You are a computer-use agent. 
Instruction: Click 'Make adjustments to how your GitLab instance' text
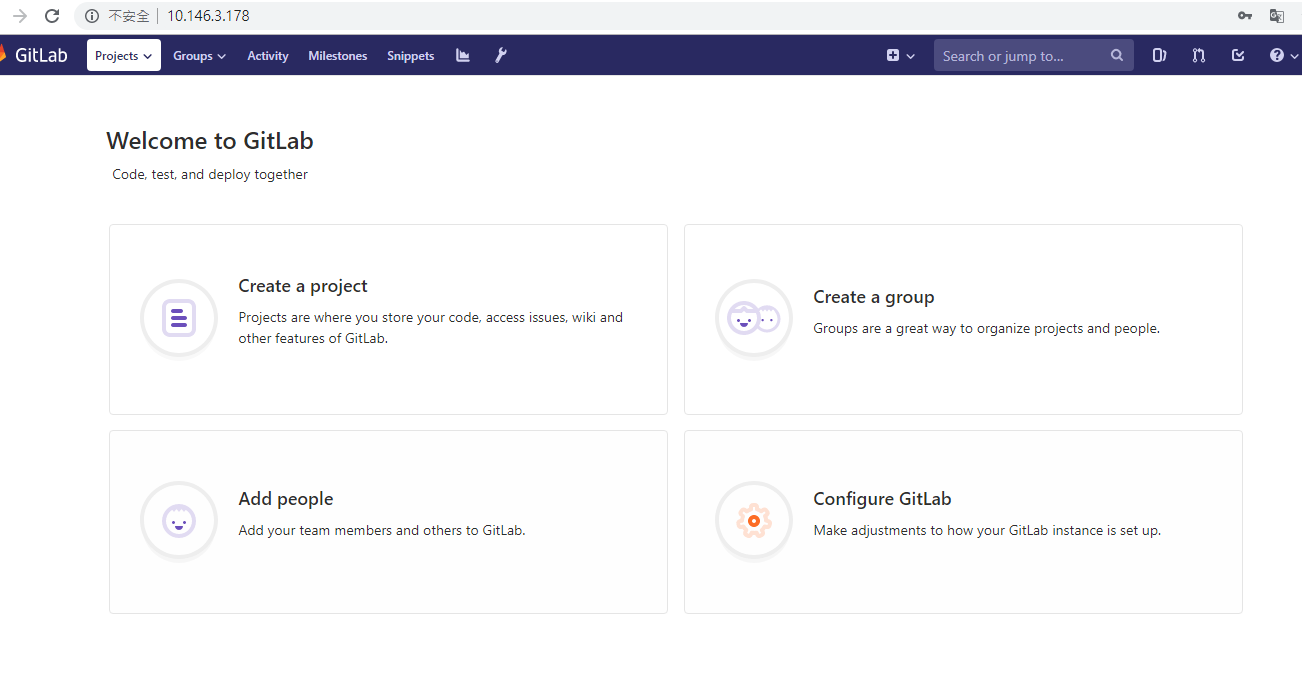tap(987, 530)
